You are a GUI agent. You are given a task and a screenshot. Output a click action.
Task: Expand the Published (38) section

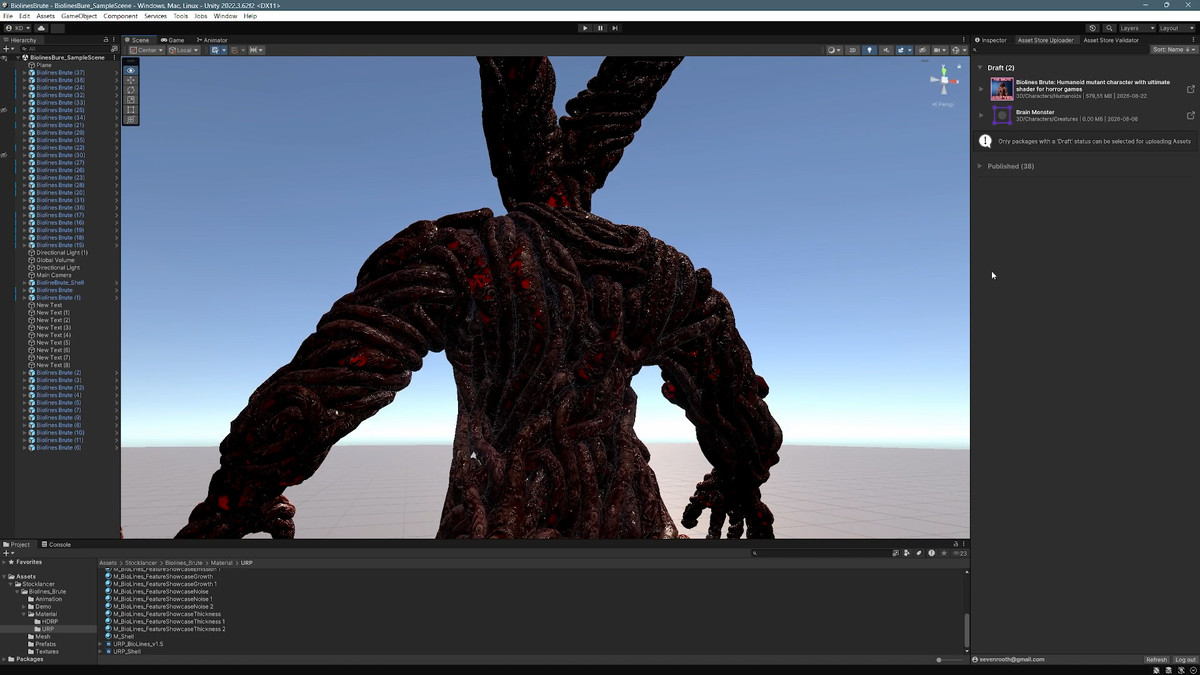pos(980,166)
